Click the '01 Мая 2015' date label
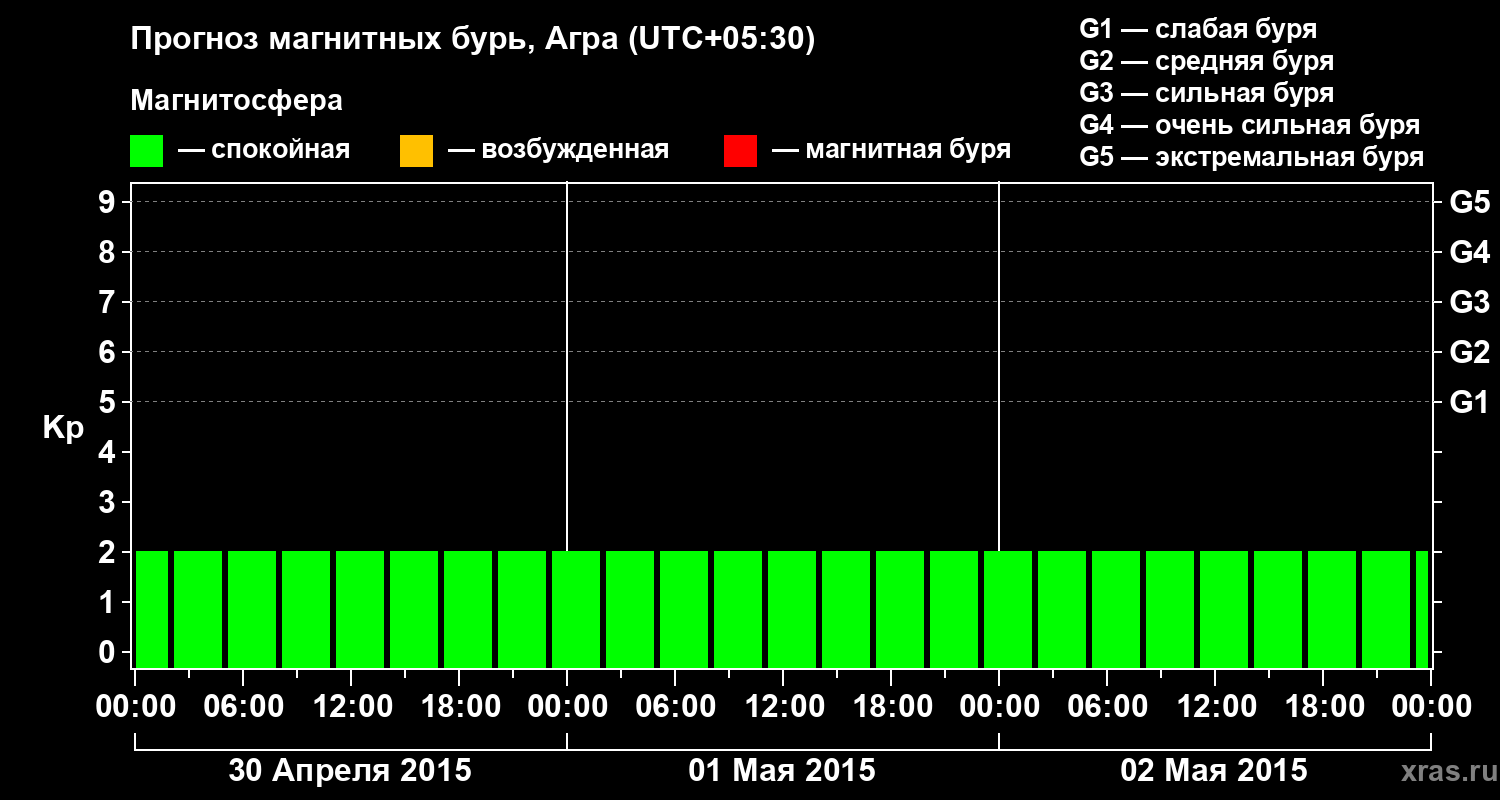The width and height of the screenshot is (1500, 800). [x=782, y=771]
